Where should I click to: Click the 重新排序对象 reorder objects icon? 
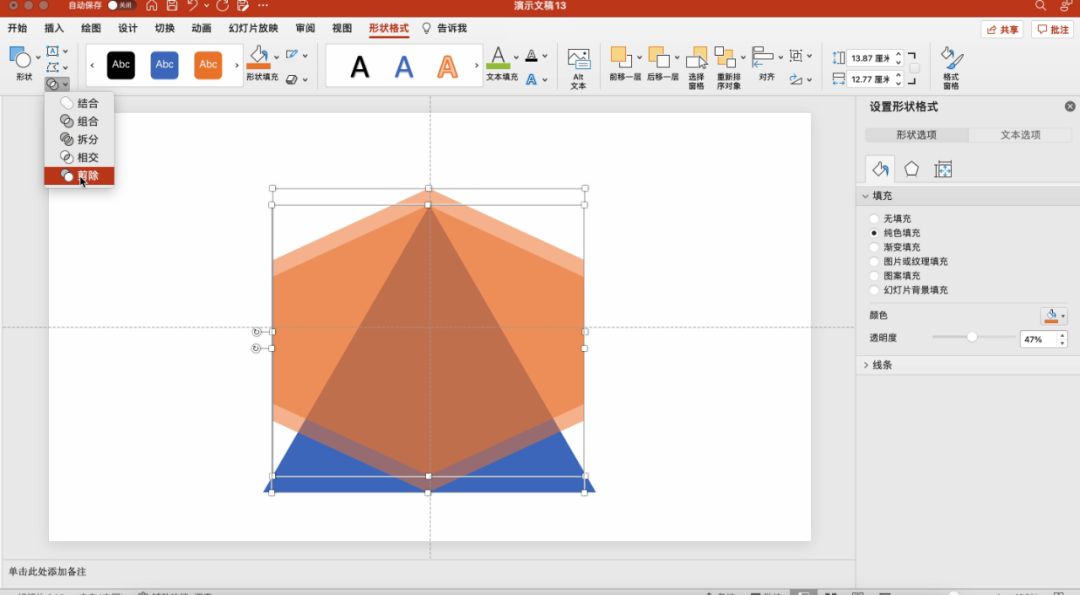[x=728, y=62]
